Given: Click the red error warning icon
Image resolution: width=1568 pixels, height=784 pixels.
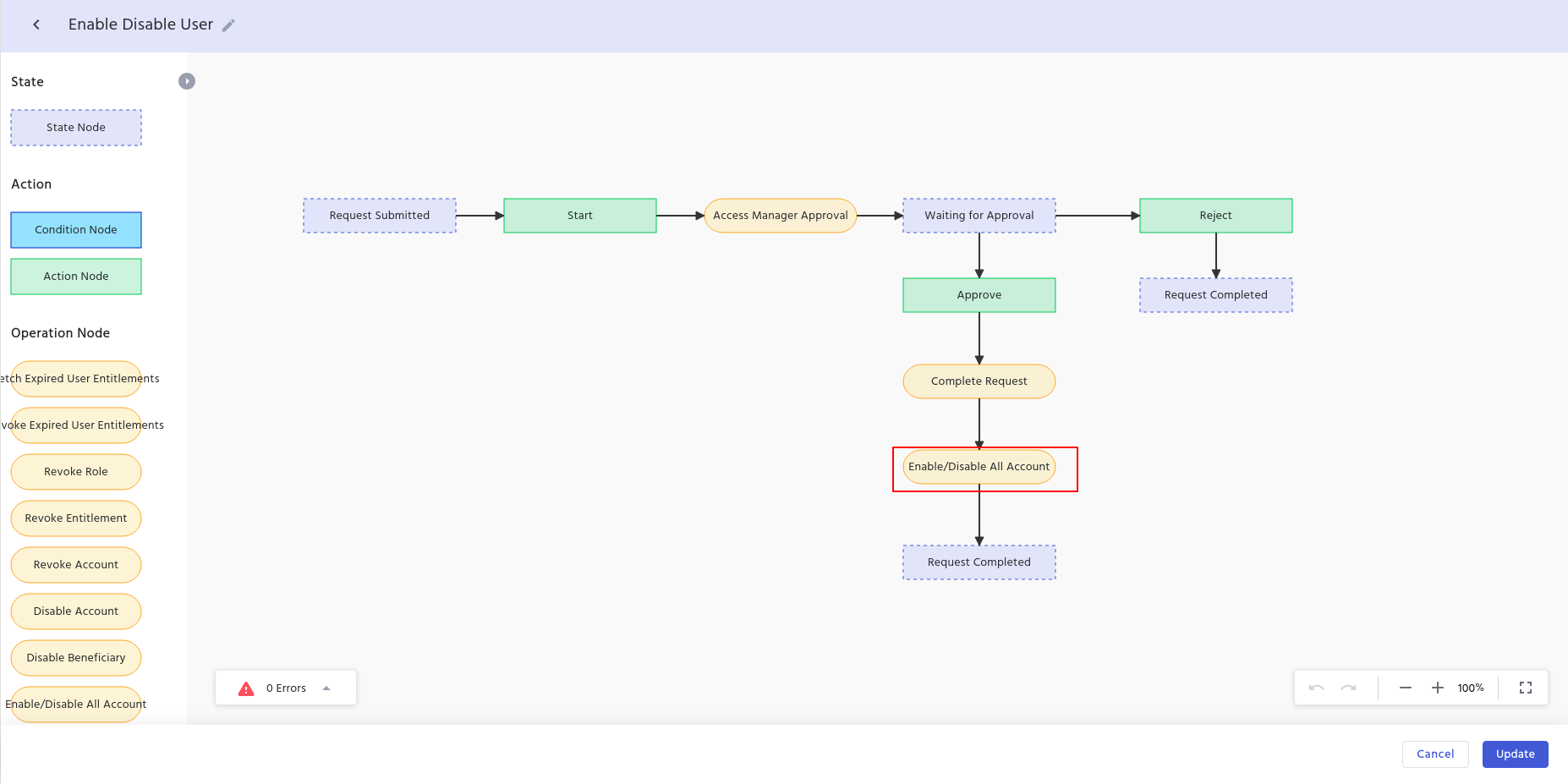Looking at the screenshot, I should 246,688.
